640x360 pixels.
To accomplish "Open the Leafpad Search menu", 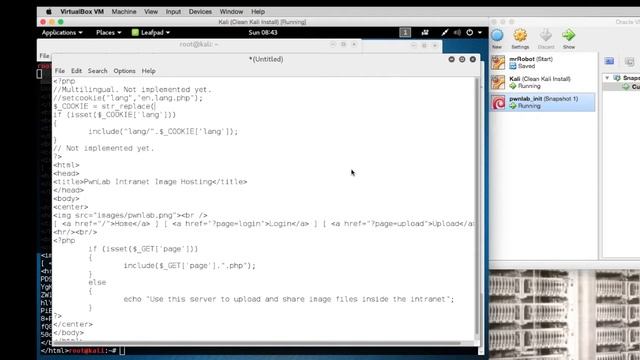I will 98,71.
